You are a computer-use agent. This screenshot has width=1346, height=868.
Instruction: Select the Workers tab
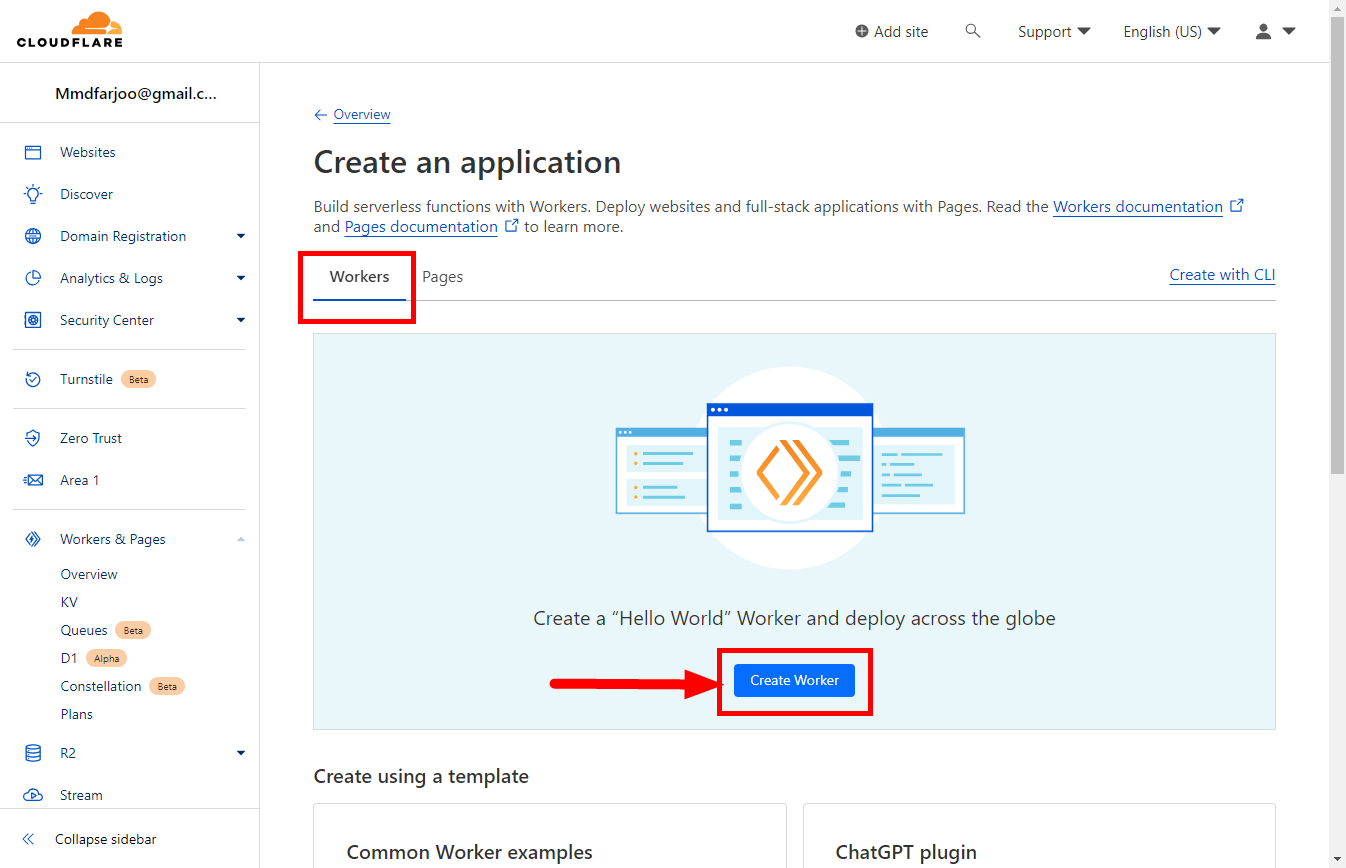click(x=359, y=276)
